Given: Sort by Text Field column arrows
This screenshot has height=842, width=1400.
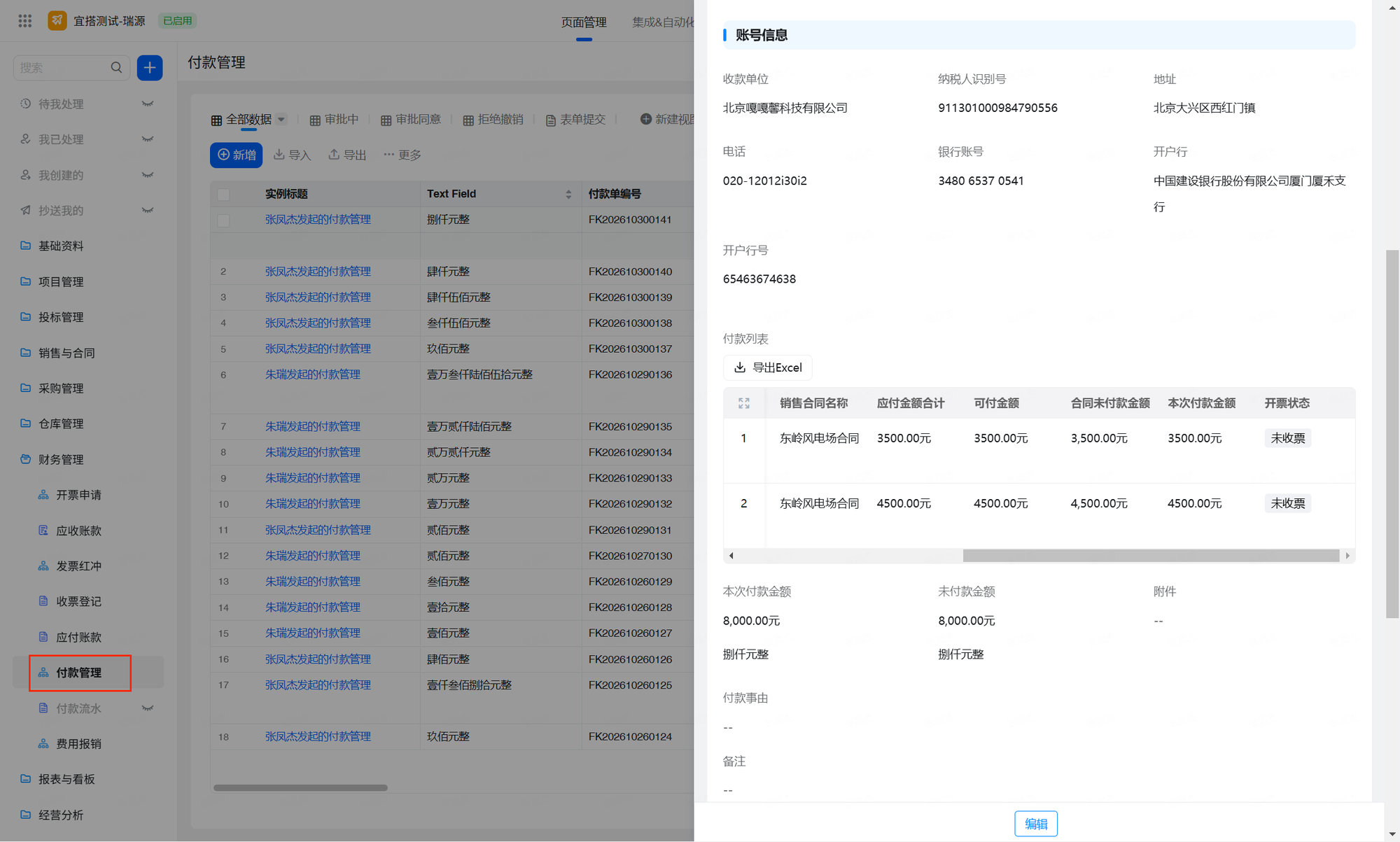Looking at the screenshot, I should 568,194.
